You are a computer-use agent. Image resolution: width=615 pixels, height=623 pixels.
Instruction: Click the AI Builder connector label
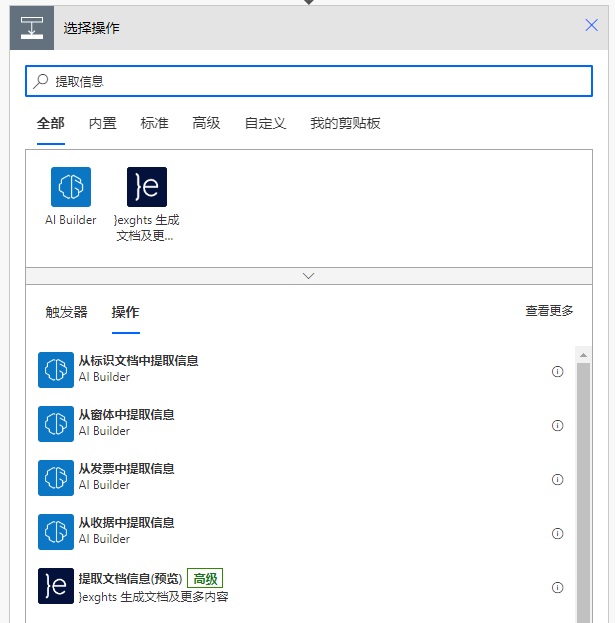tap(71, 220)
